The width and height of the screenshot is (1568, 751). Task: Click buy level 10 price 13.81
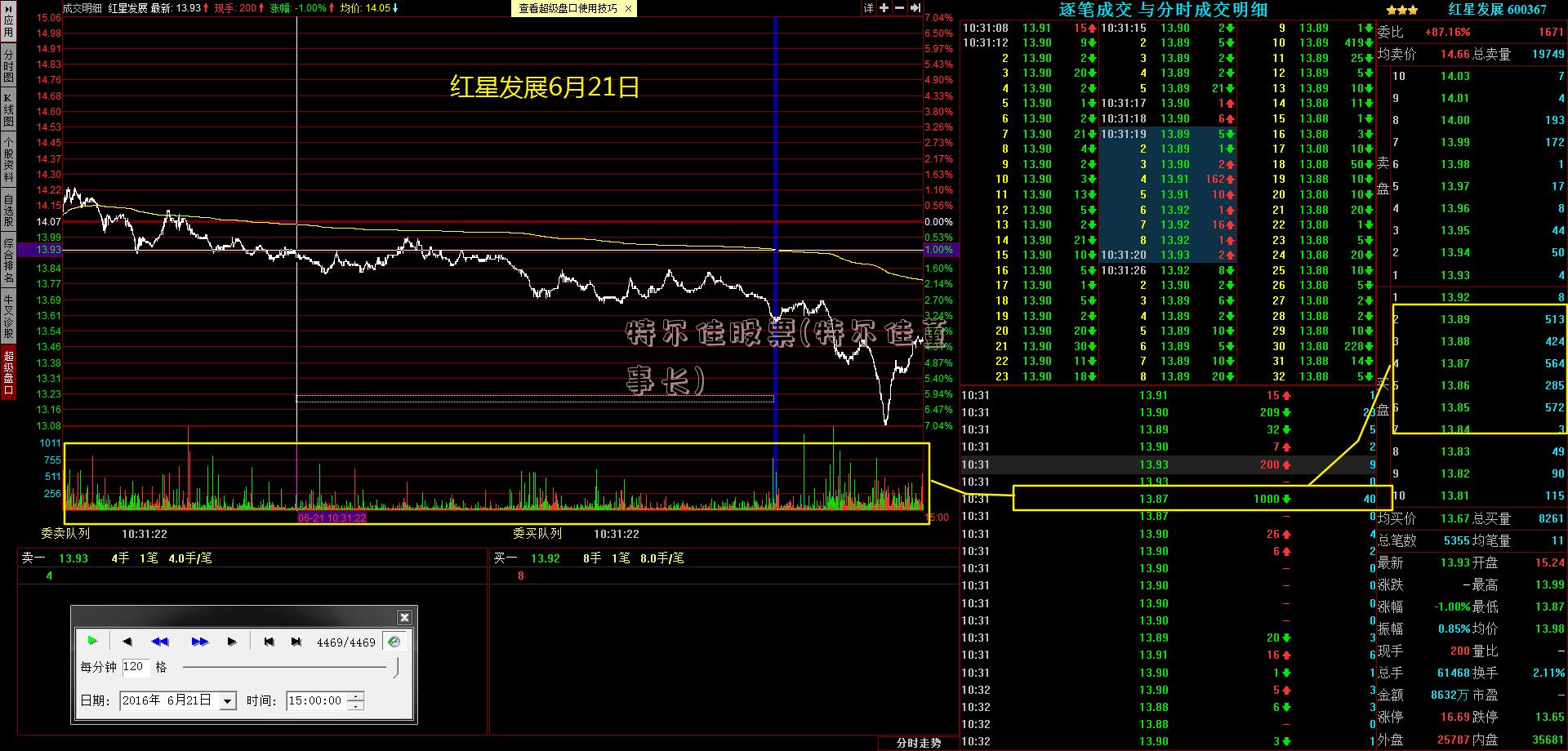point(1454,495)
